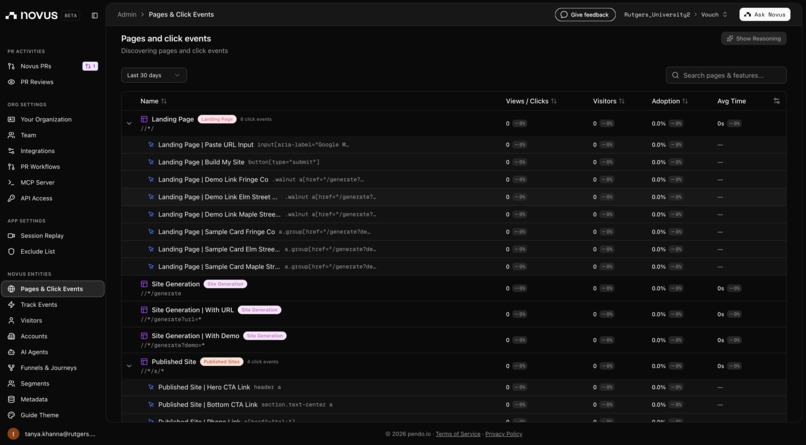This screenshot has height=445, width=806.
Task: Click the Accounts building icon
Action: (11, 337)
